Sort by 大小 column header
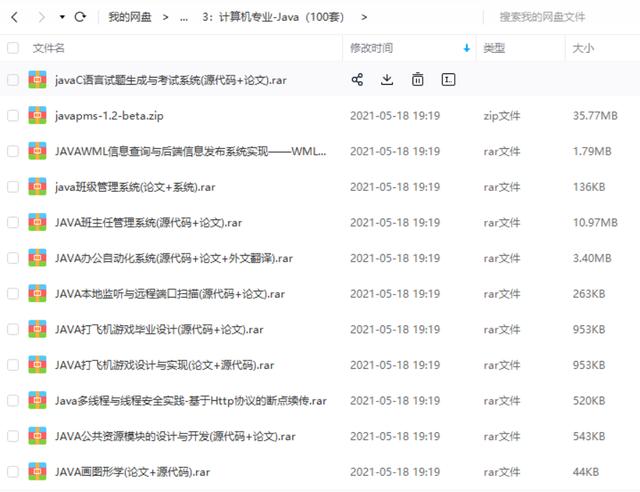 point(583,48)
